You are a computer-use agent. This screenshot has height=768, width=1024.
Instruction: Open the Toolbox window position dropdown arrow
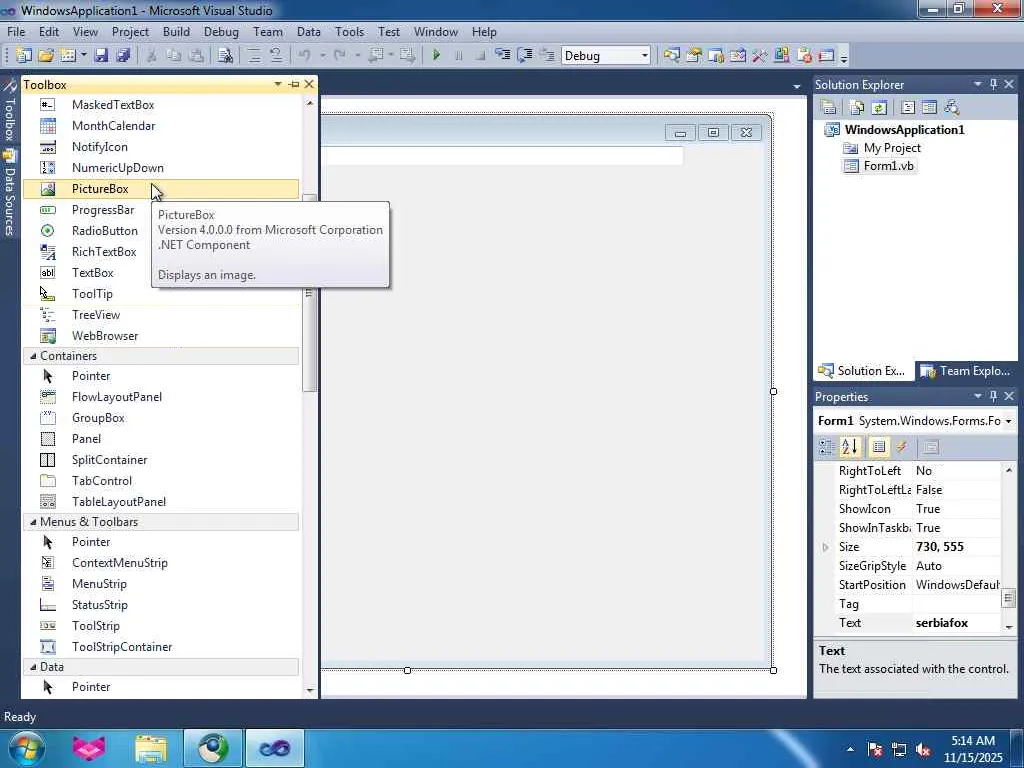point(278,84)
